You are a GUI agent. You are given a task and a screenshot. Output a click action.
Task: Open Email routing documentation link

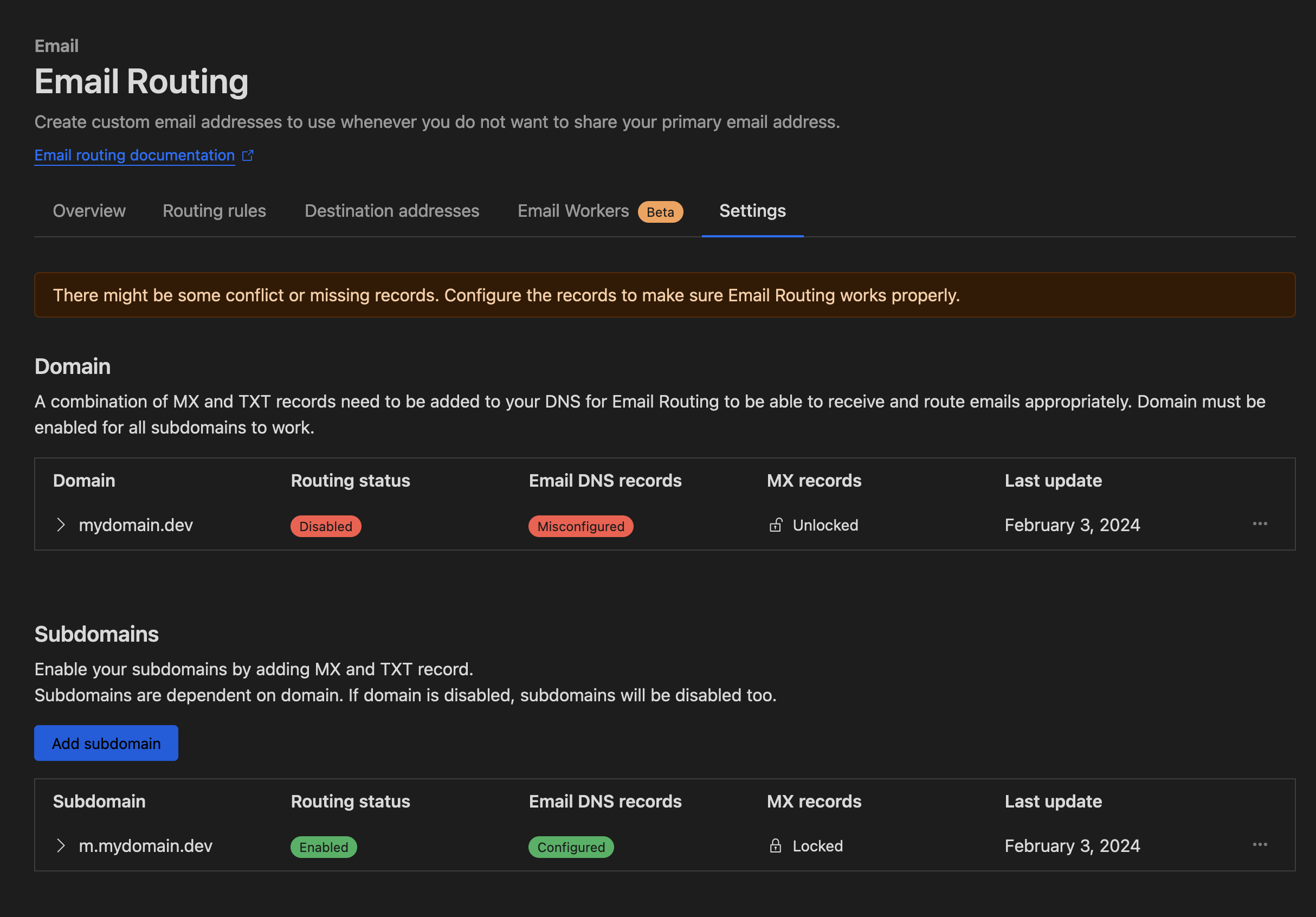coord(135,156)
